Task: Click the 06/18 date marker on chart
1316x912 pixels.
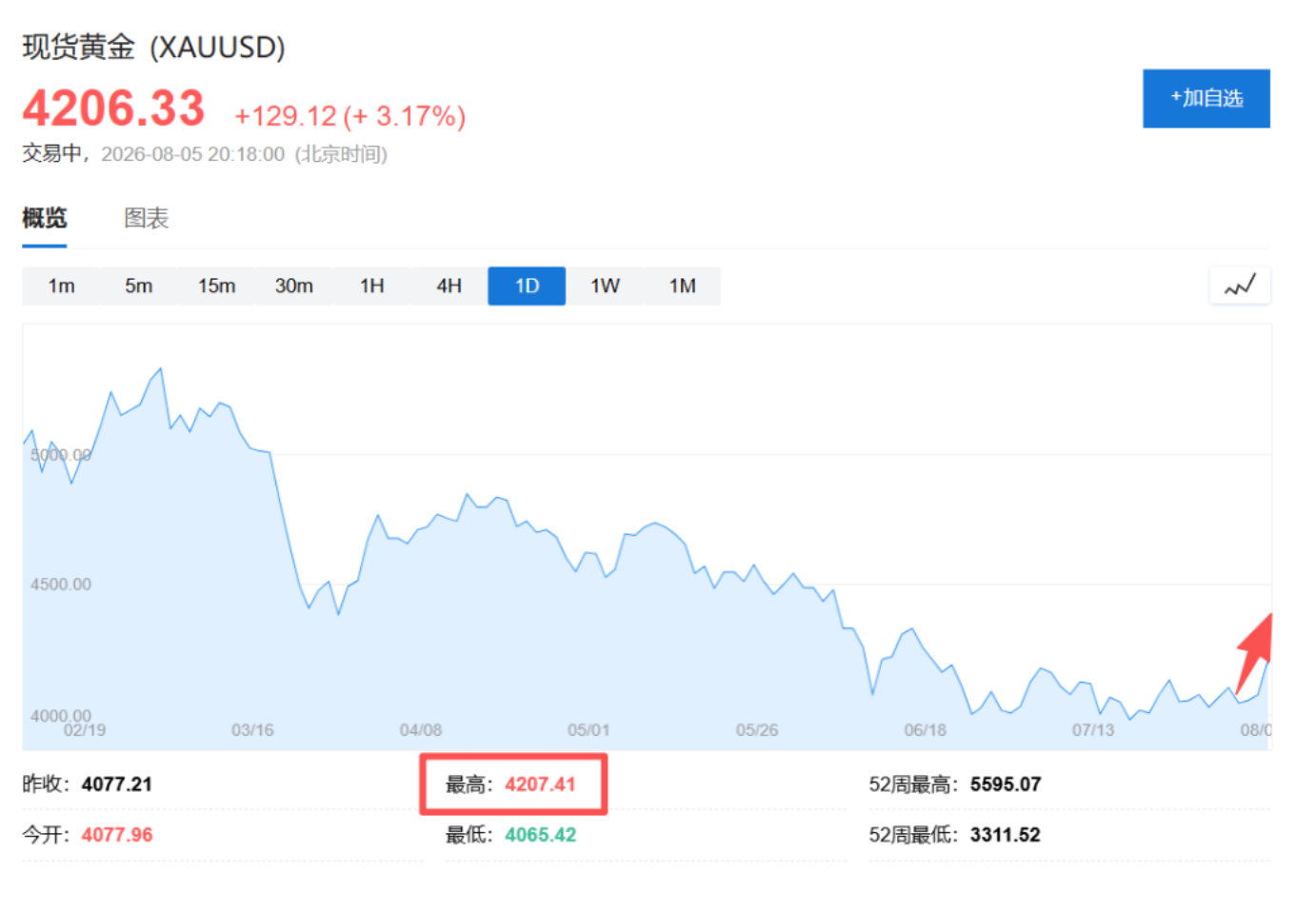Action: [925, 730]
